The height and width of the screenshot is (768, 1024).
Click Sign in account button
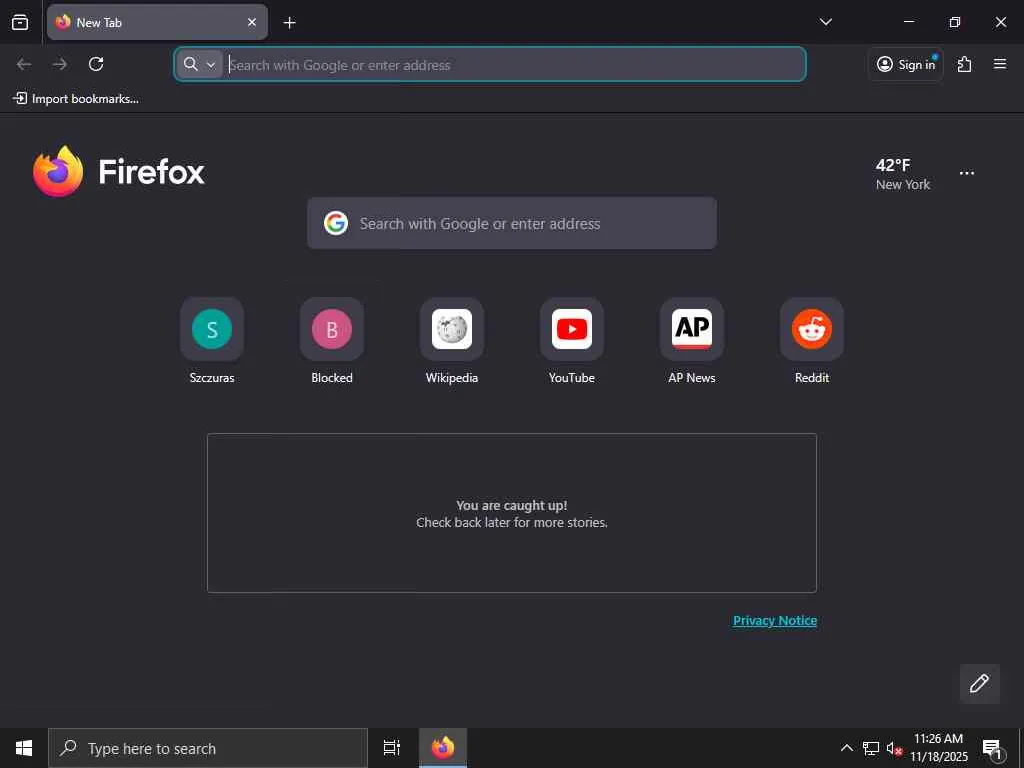tap(906, 64)
